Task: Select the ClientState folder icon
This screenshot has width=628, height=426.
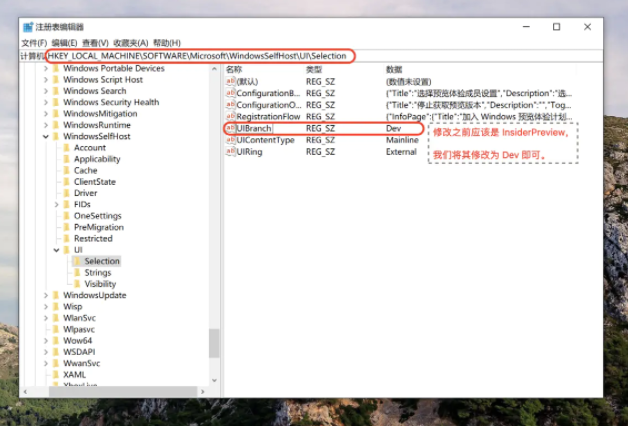Action: point(67,182)
